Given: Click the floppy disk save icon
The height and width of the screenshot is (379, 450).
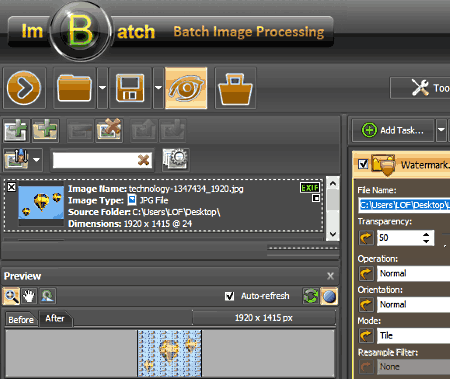Looking at the screenshot, I should (130, 88).
